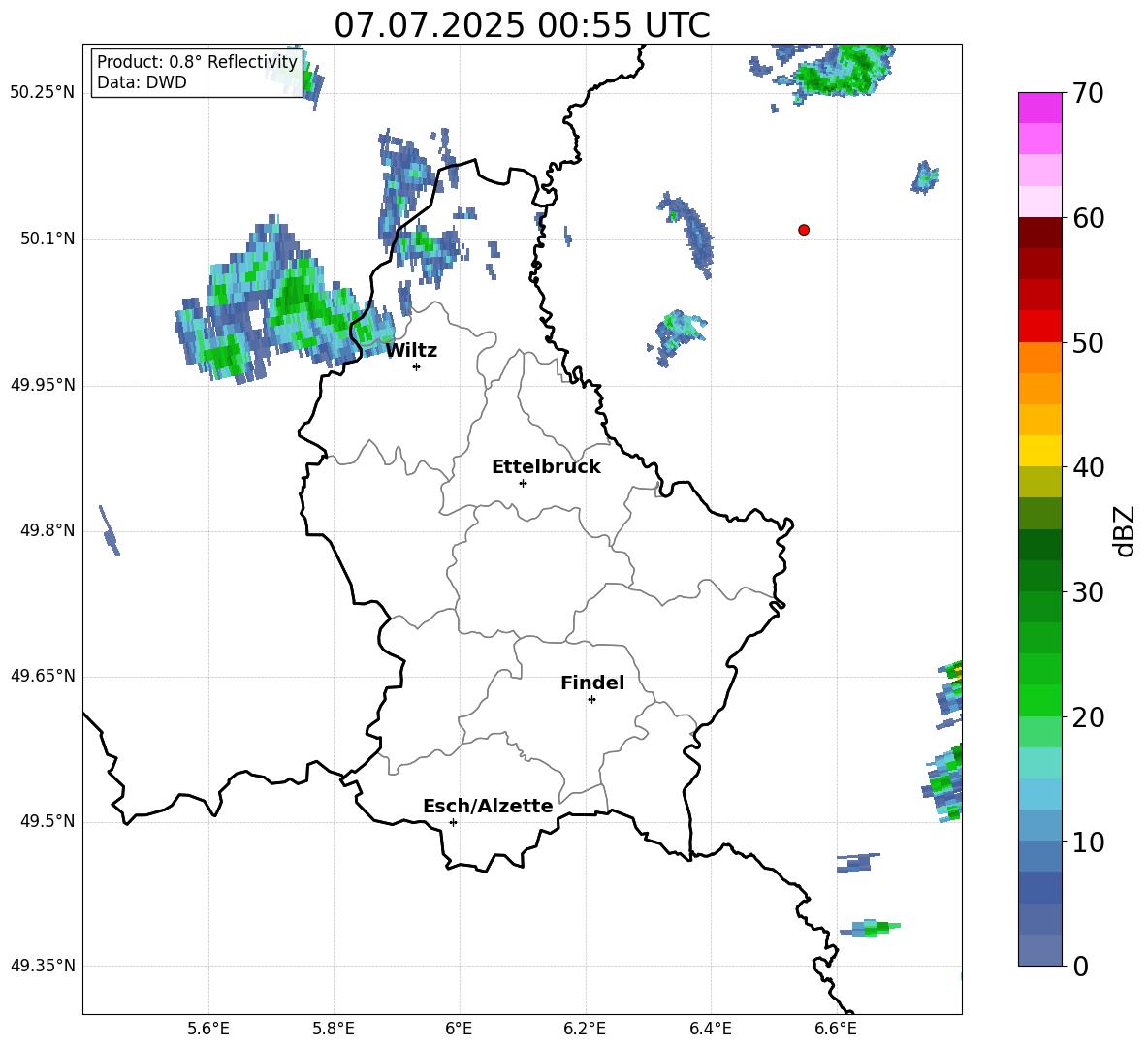Screen dimensions: 1148x1048
Task: Click the 5.8°E longitude label
Action: [x=334, y=1029]
